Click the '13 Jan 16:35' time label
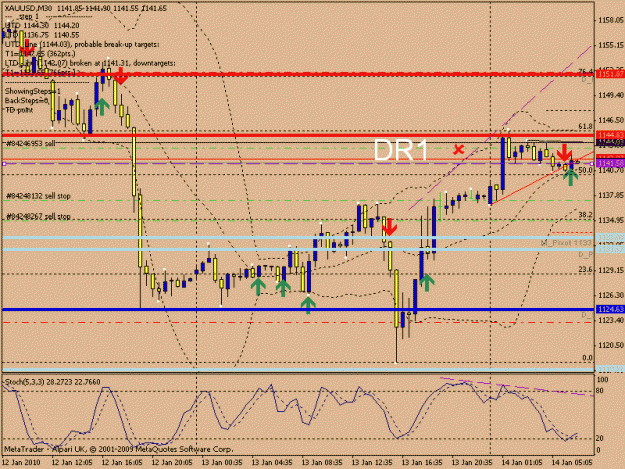This screenshot has width=625, height=469. (422, 462)
